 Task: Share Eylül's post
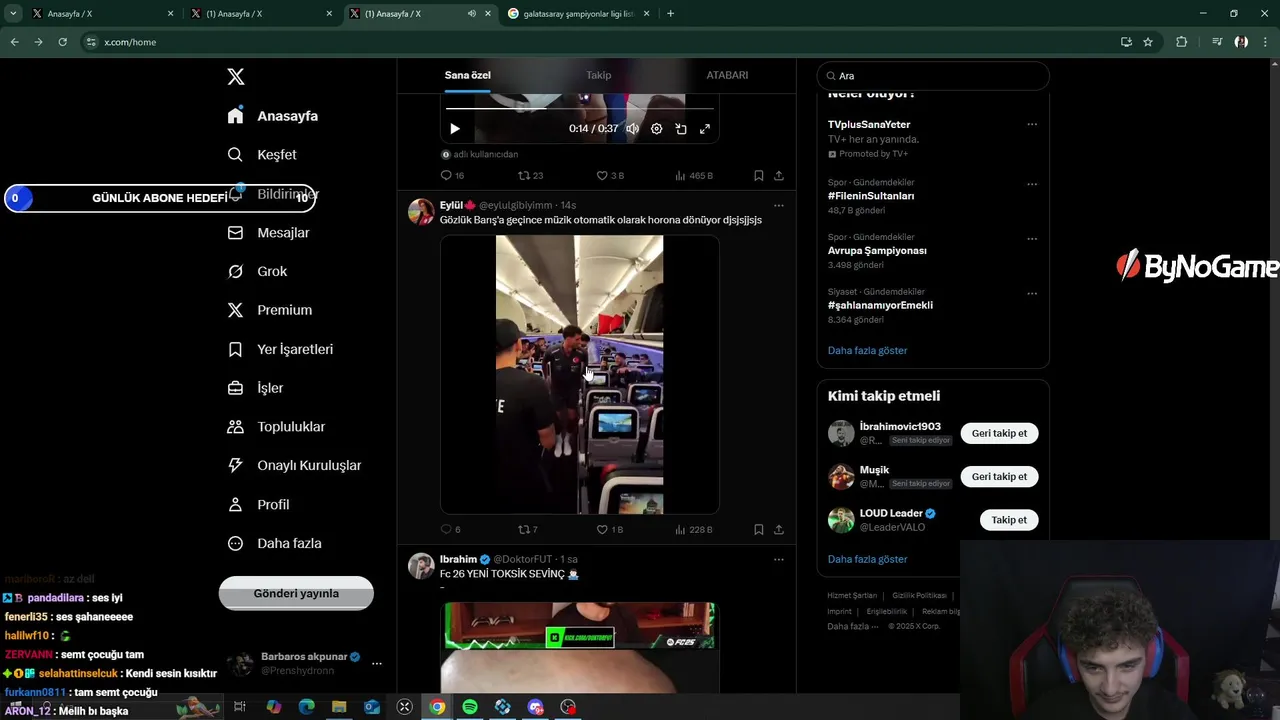pyautogui.click(x=779, y=529)
